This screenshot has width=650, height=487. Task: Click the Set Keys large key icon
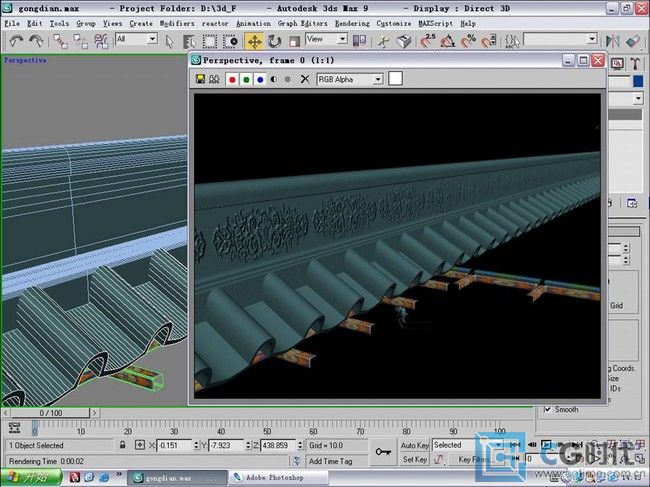(x=383, y=452)
